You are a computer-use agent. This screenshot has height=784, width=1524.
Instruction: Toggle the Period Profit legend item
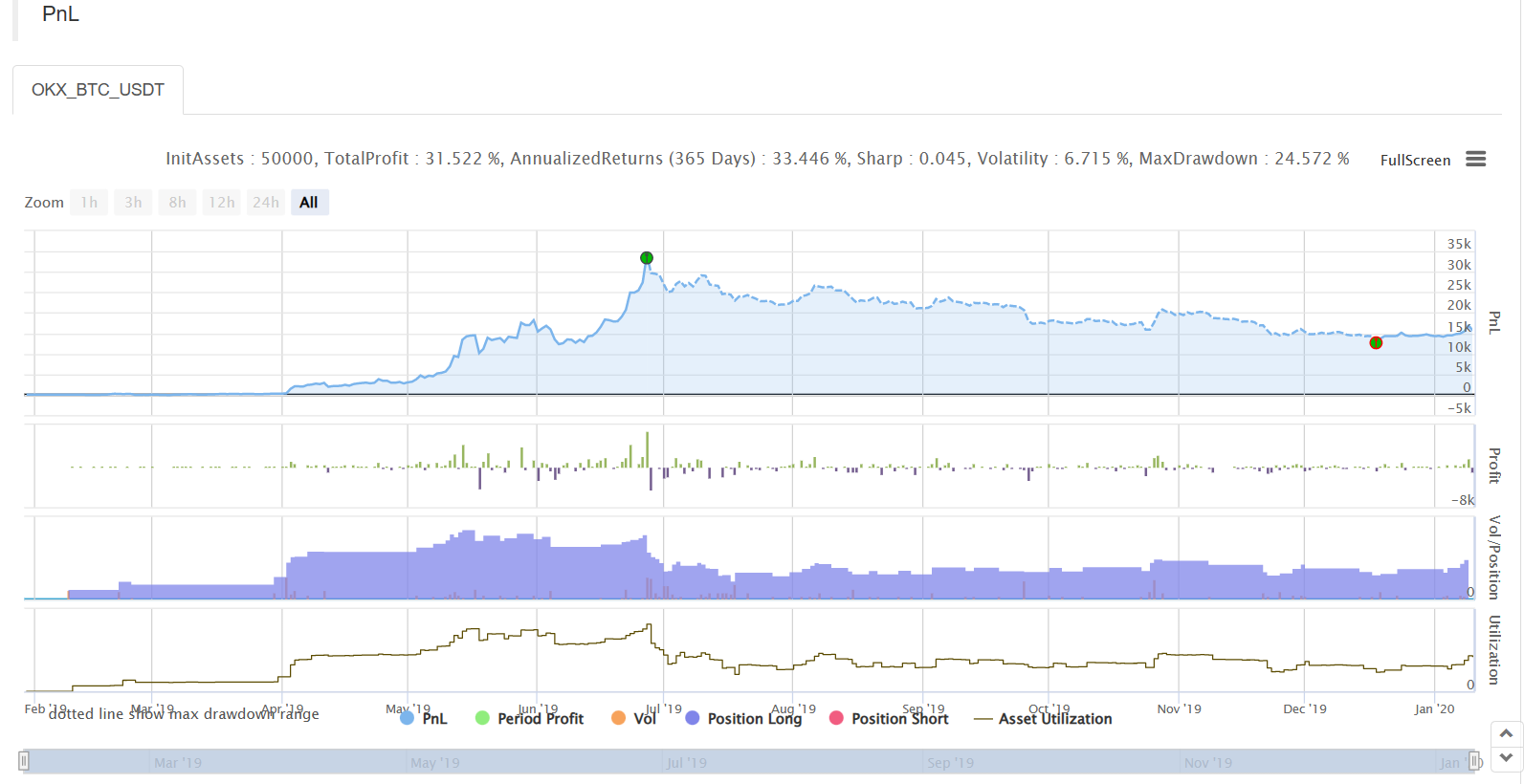pyautogui.click(x=529, y=718)
